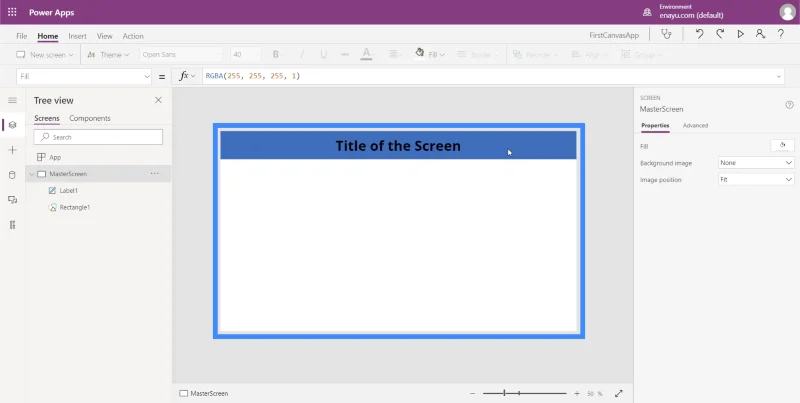Click the Environment icon in header
800x403 pixels.
tap(647, 12)
